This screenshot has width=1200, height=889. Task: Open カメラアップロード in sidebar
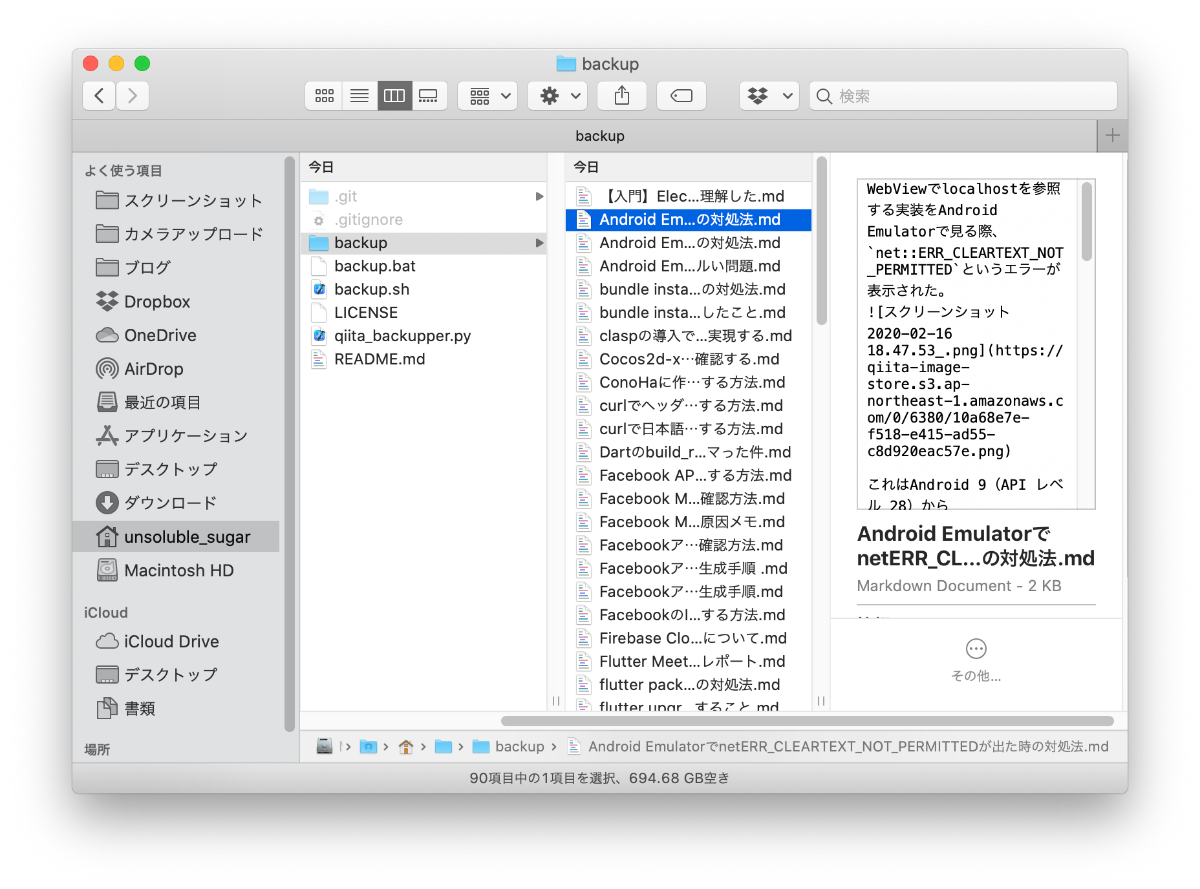pos(180,234)
